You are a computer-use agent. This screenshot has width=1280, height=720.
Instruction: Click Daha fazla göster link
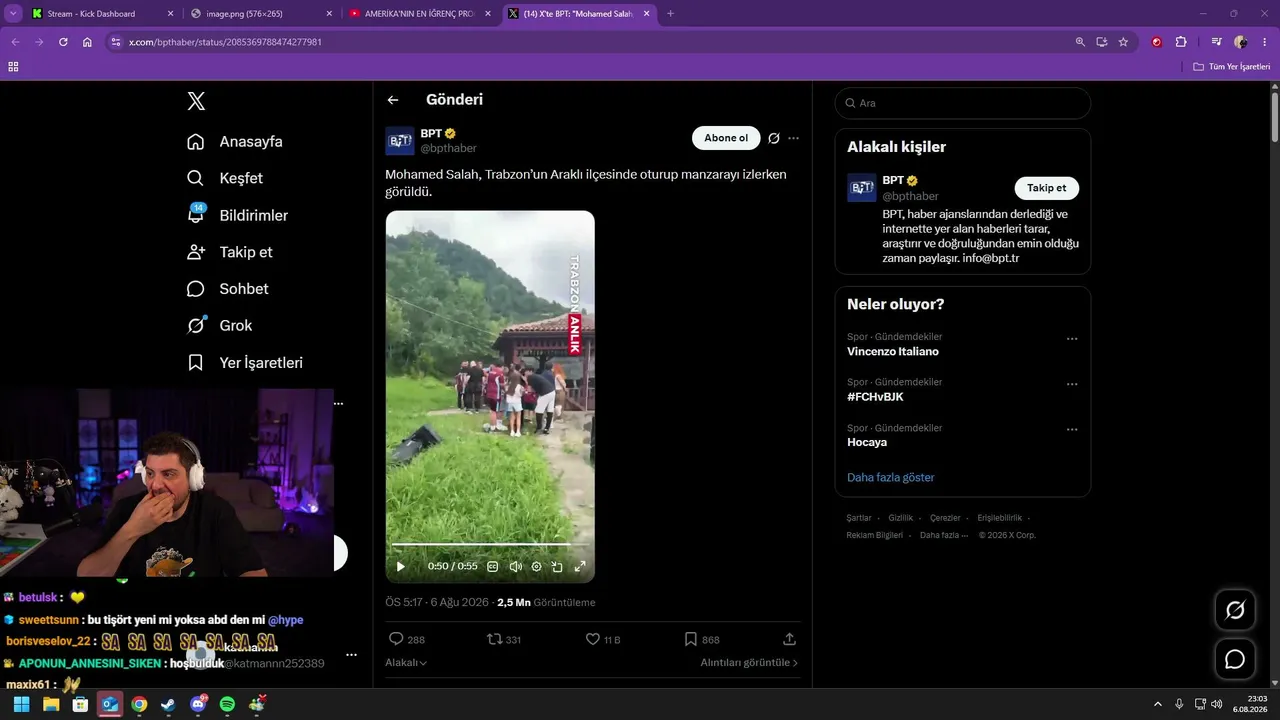[x=890, y=477]
